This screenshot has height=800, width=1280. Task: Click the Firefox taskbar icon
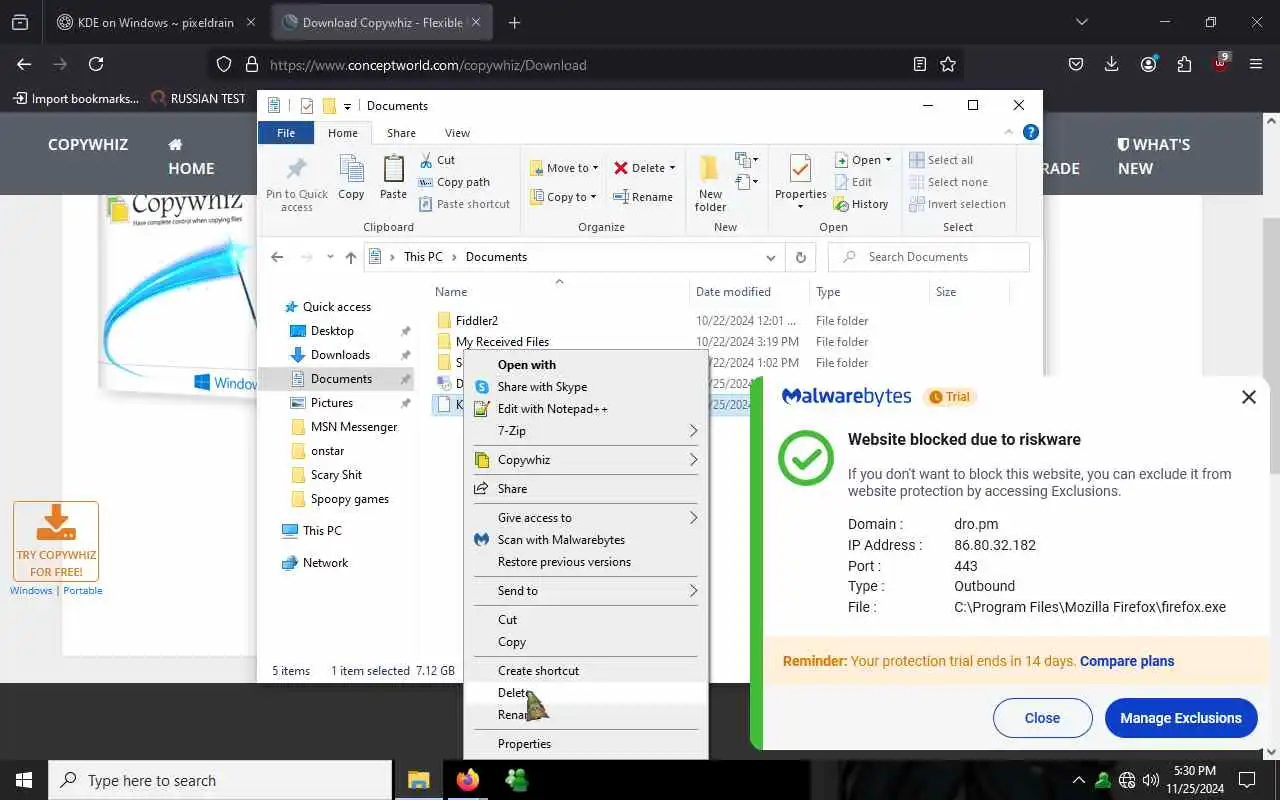pyautogui.click(x=467, y=780)
